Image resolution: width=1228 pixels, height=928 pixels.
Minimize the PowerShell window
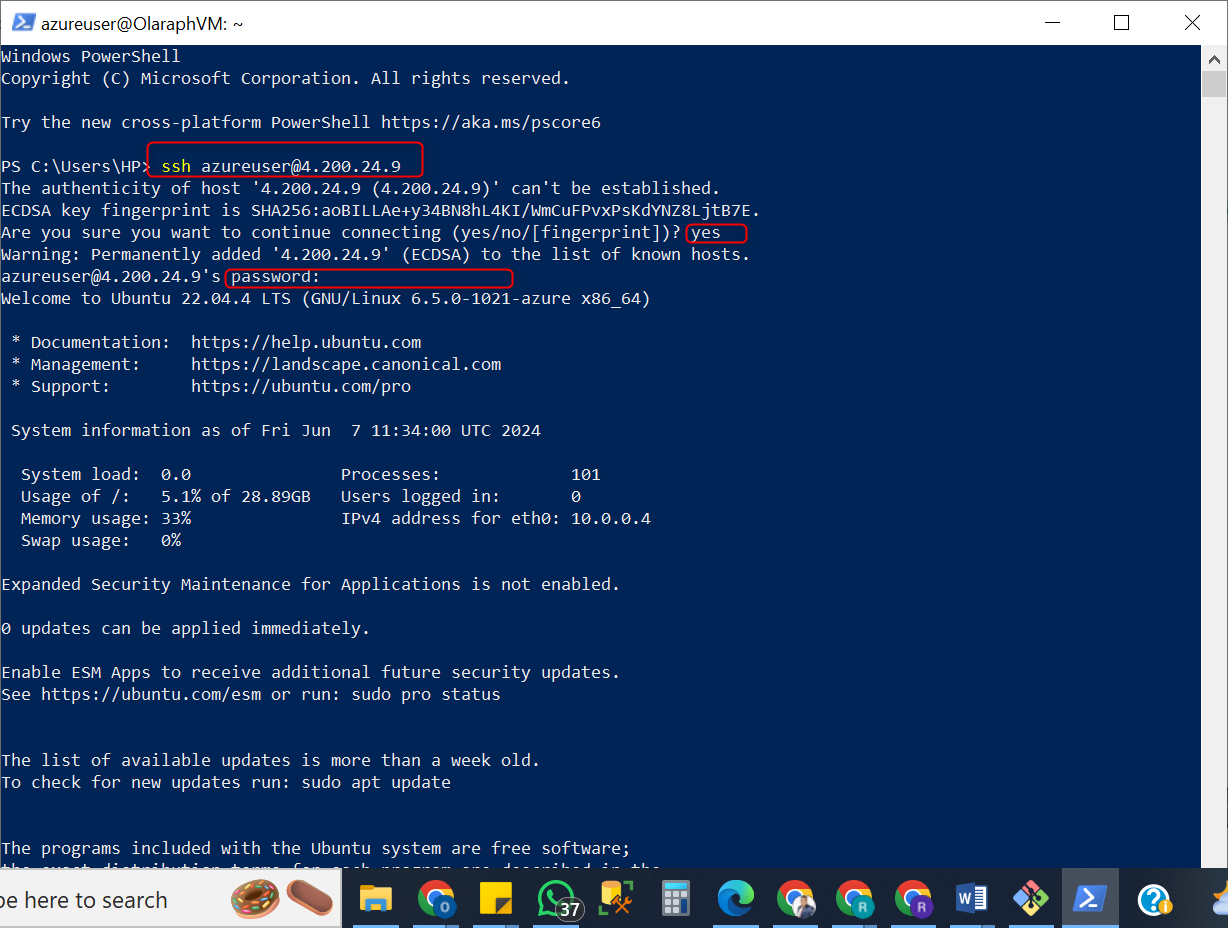pyautogui.click(x=1052, y=22)
